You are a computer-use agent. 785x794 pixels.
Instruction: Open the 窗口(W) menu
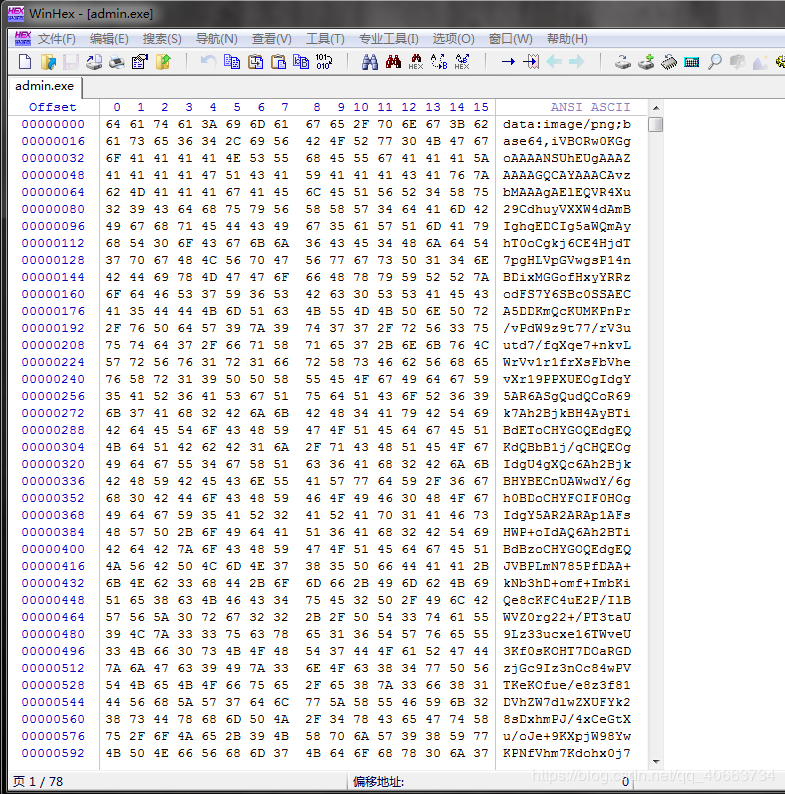click(x=510, y=39)
